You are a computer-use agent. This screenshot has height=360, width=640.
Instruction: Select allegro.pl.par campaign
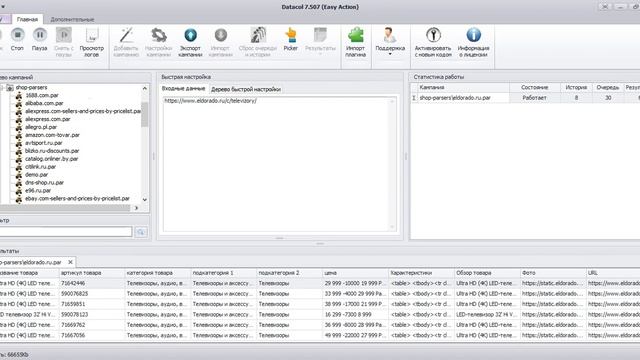click(41, 127)
